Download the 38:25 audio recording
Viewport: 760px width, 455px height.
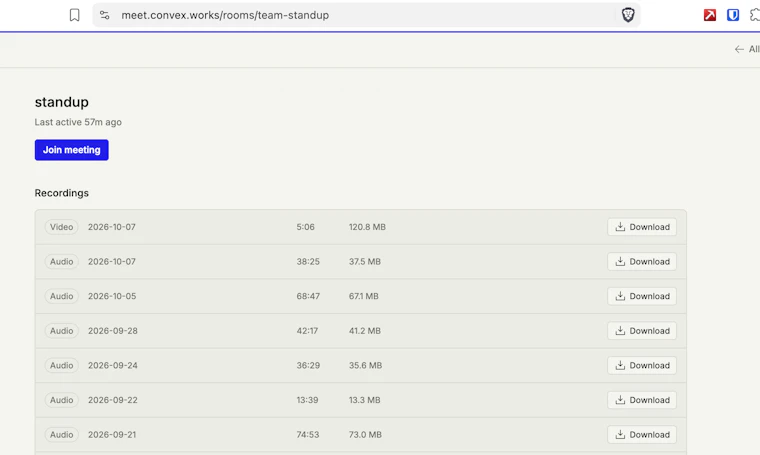click(642, 262)
